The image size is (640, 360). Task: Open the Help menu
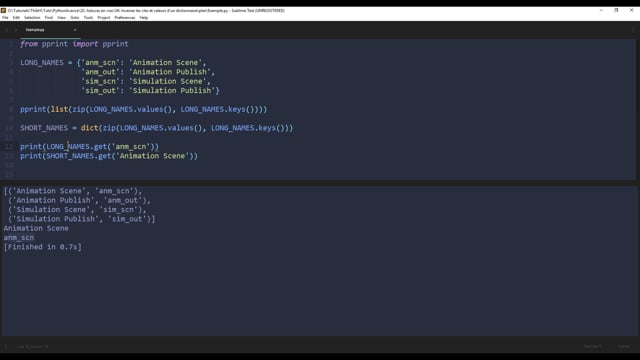(x=144, y=18)
